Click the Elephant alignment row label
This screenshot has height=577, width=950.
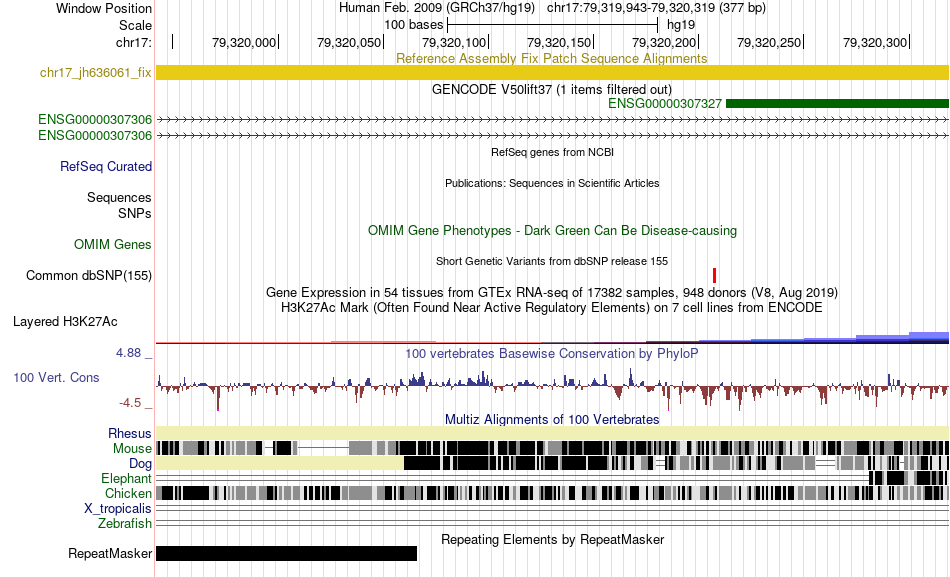tap(126, 479)
